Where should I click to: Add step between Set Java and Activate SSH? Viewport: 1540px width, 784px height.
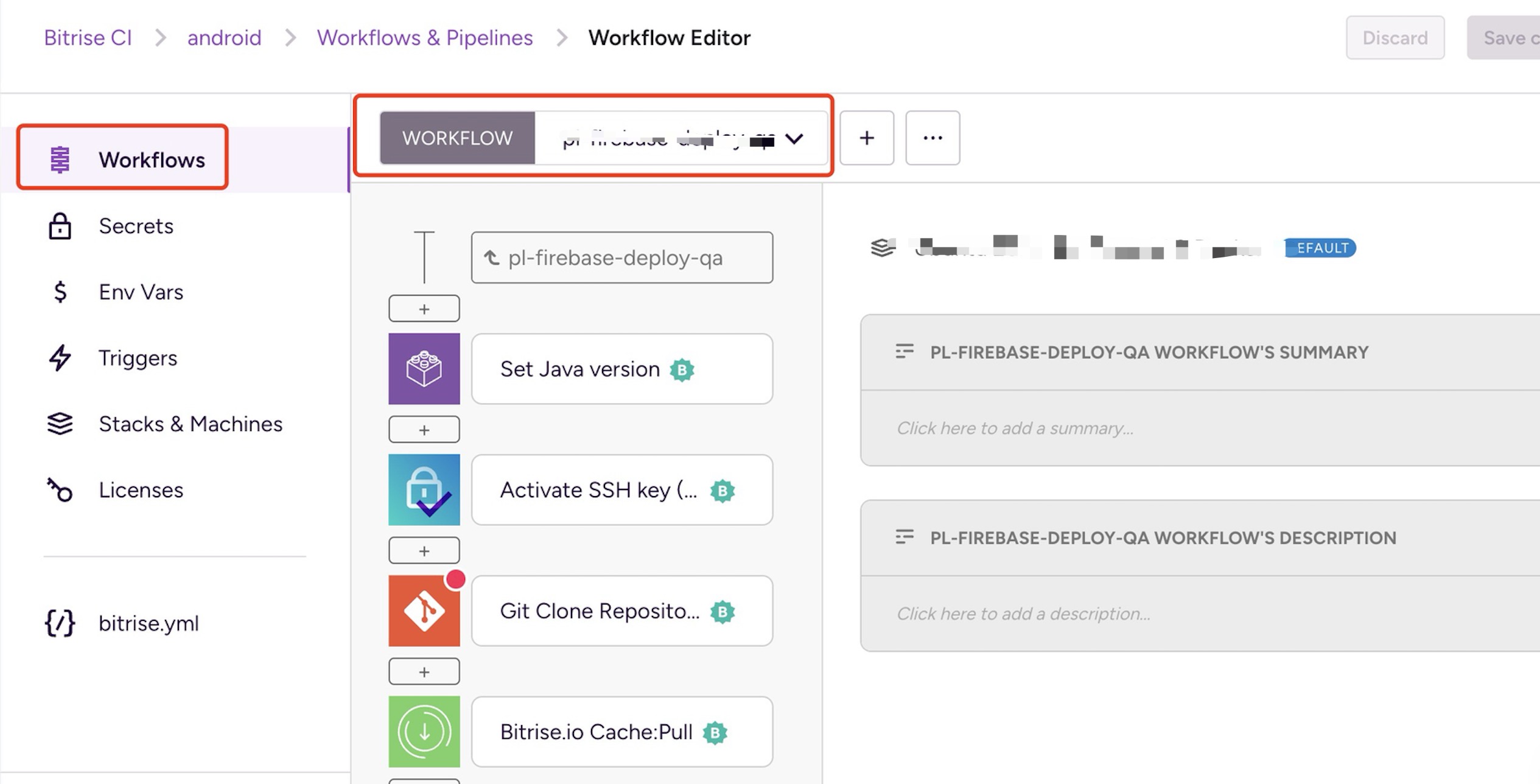pos(424,430)
